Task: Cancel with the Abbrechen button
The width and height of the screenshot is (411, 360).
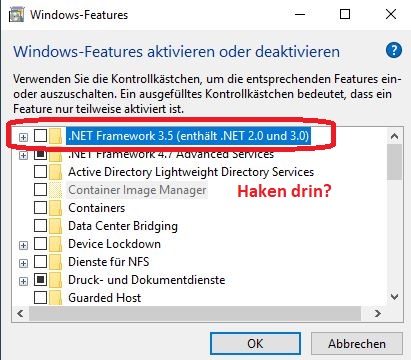Action: pyautogui.click(x=357, y=344)
